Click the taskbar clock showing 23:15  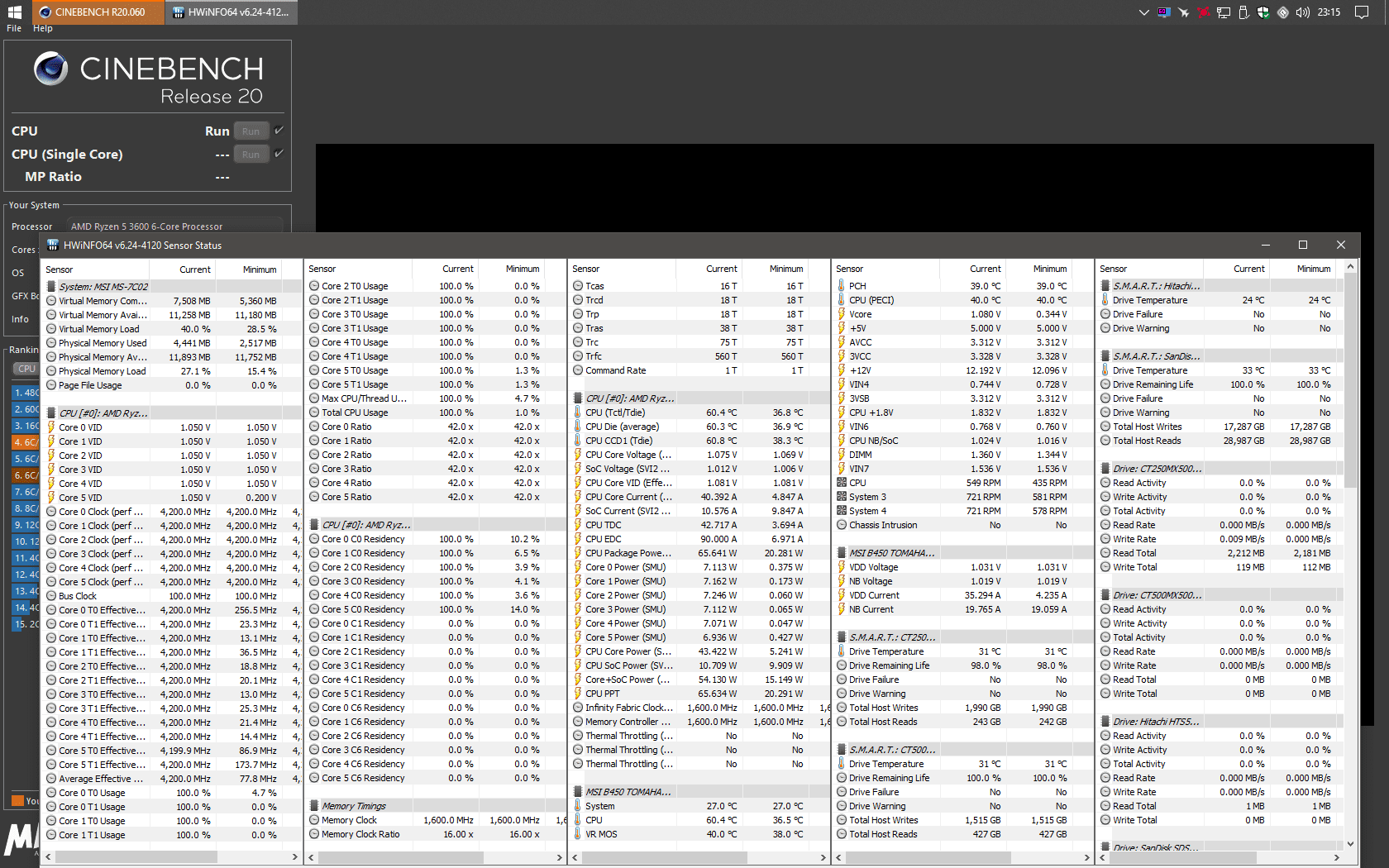pyautogui.click(x=1329, y=12)
